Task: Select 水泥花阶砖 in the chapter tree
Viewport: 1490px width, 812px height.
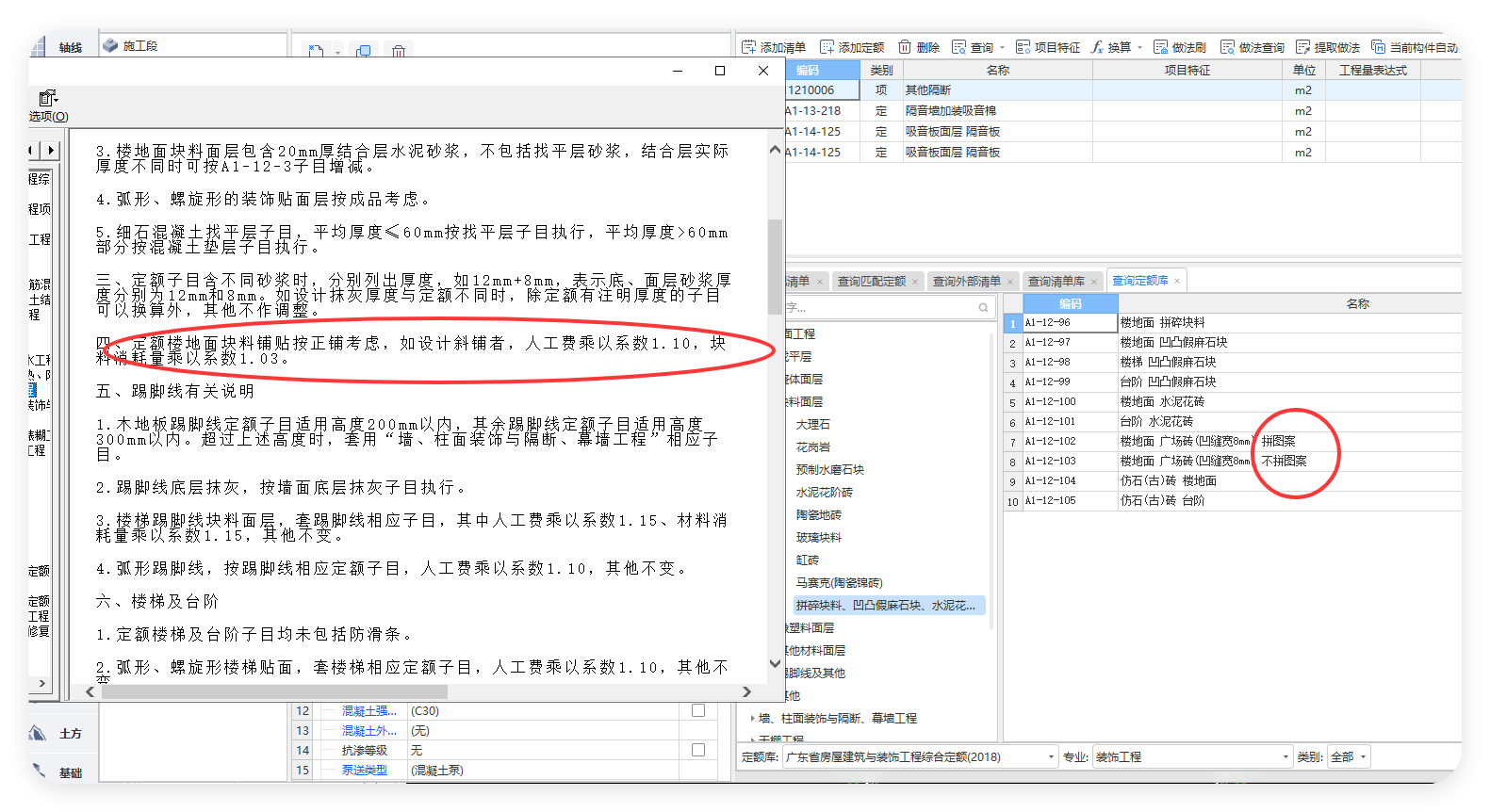Action: (x=824, y=493)
